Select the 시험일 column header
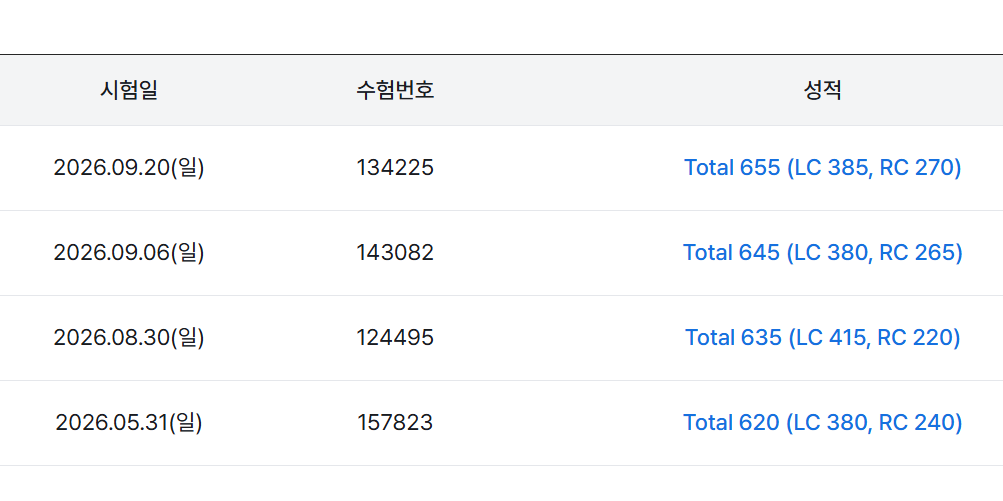This screenshot has width=1003, height=501. point(129,90)
